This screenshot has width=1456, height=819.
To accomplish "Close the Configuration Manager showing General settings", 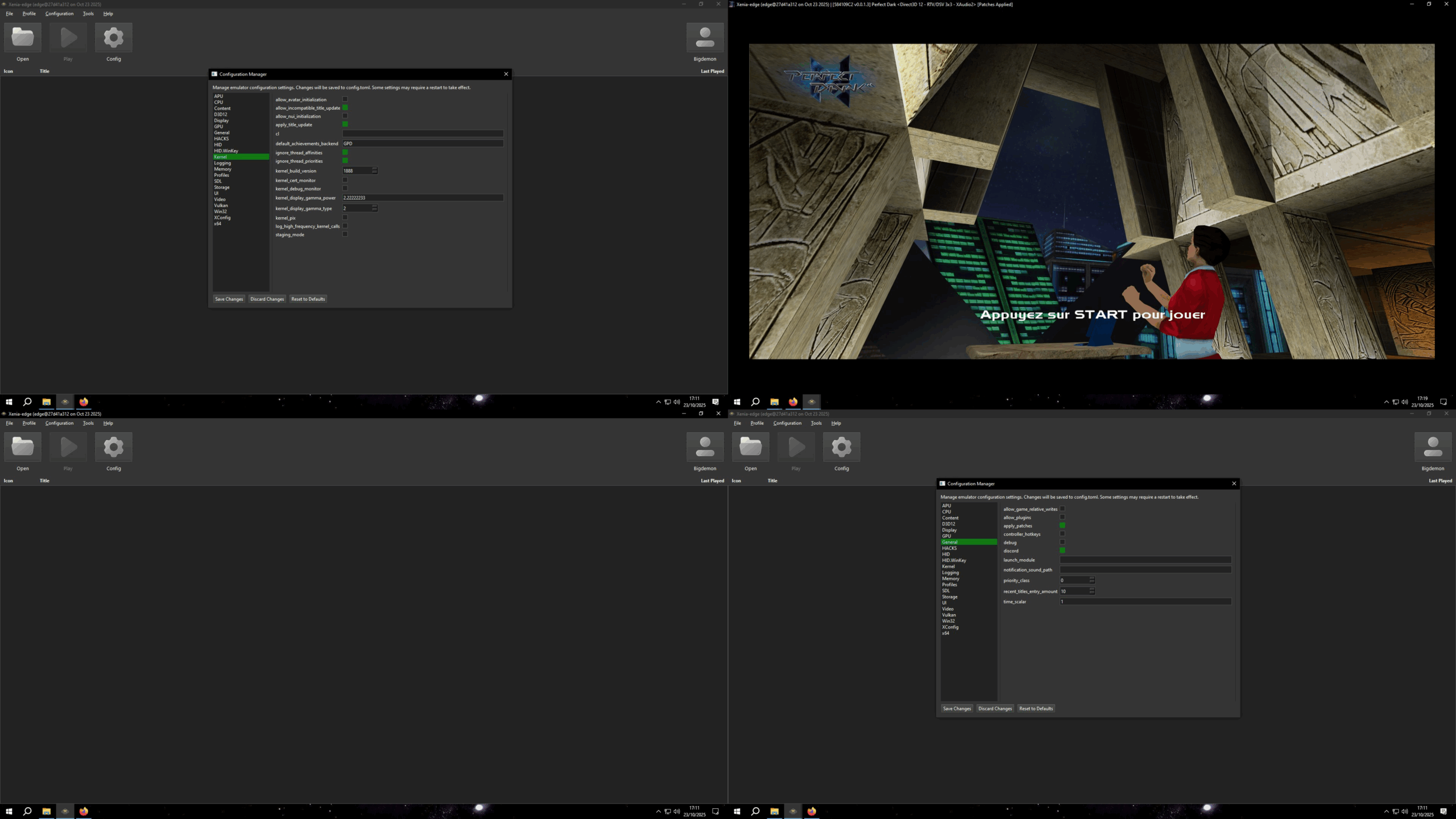I will 1234,483.
